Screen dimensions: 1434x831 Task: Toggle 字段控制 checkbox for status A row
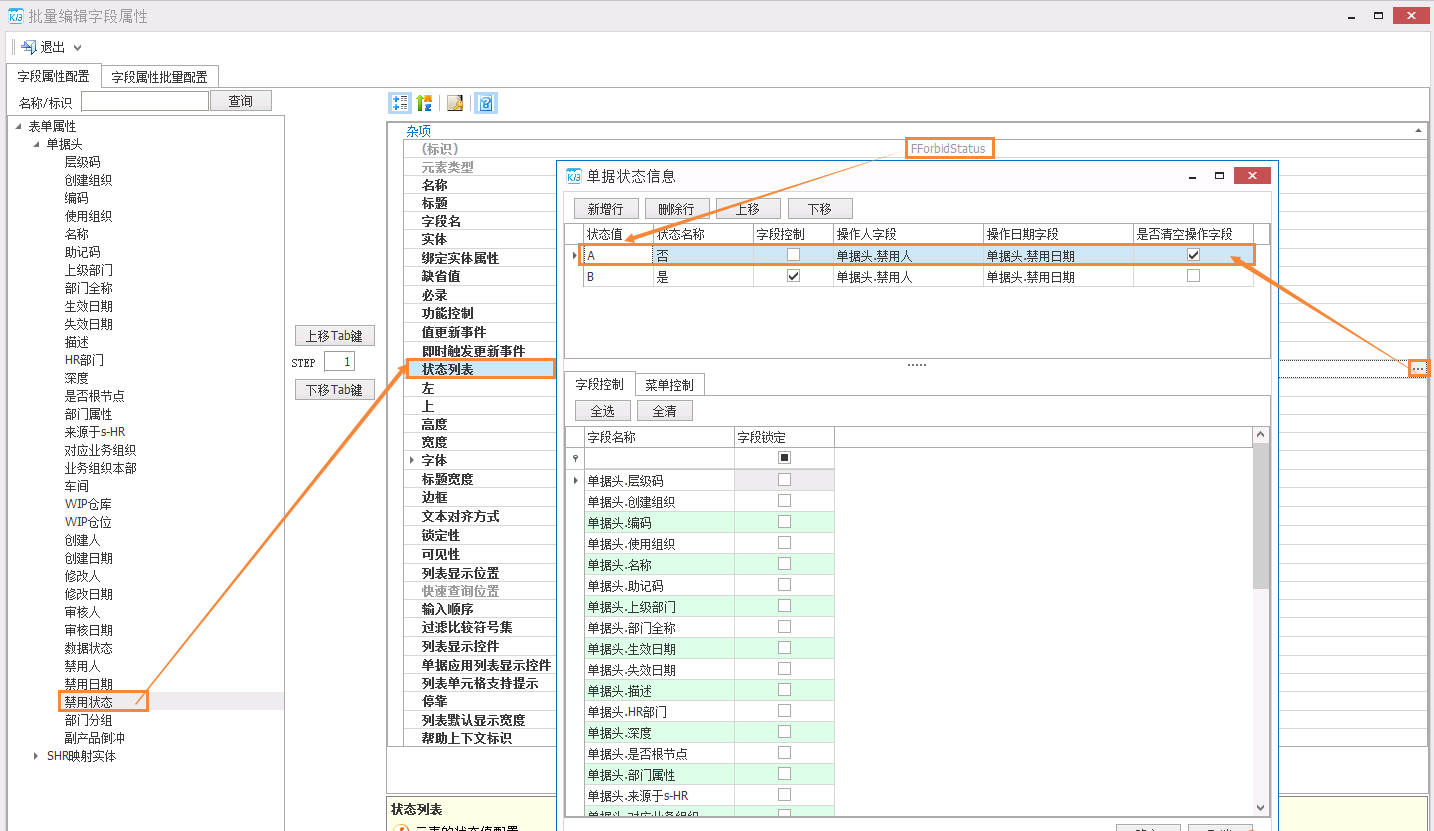pyautogui.click(x=794, y=255)
